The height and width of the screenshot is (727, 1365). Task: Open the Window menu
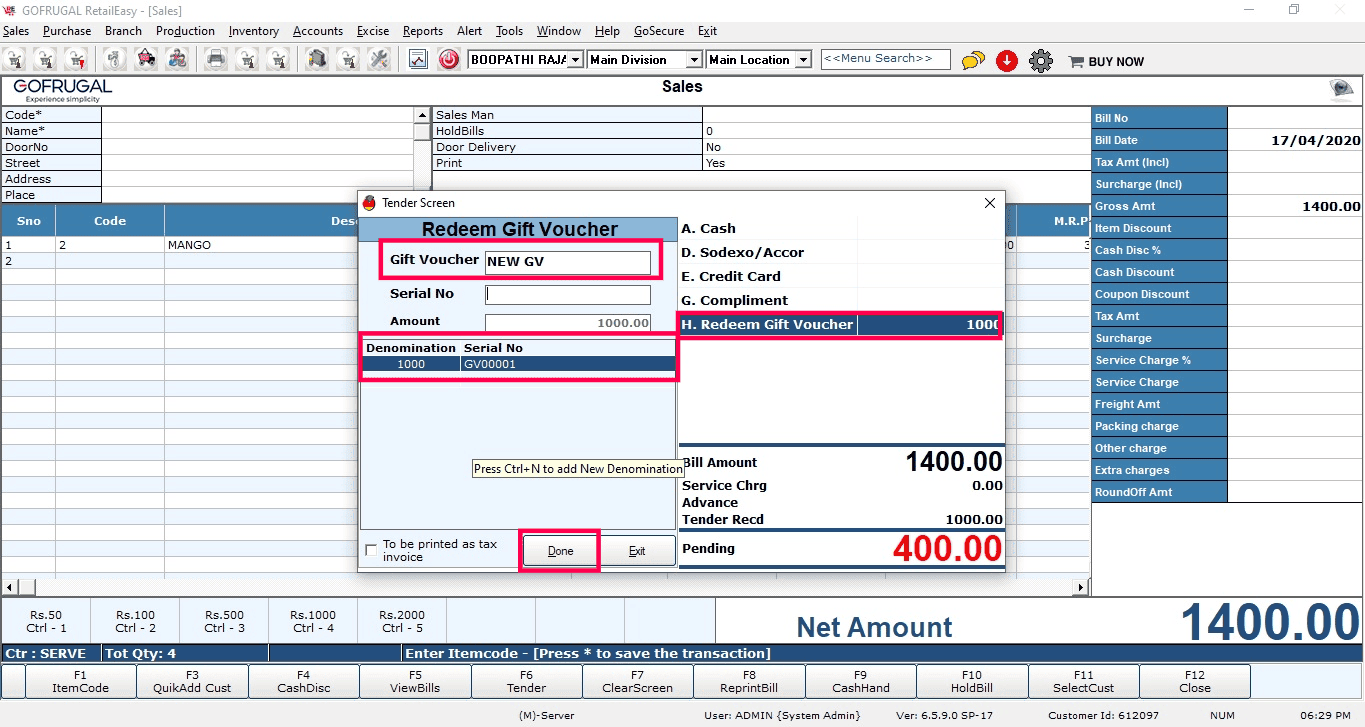(559, 31)
